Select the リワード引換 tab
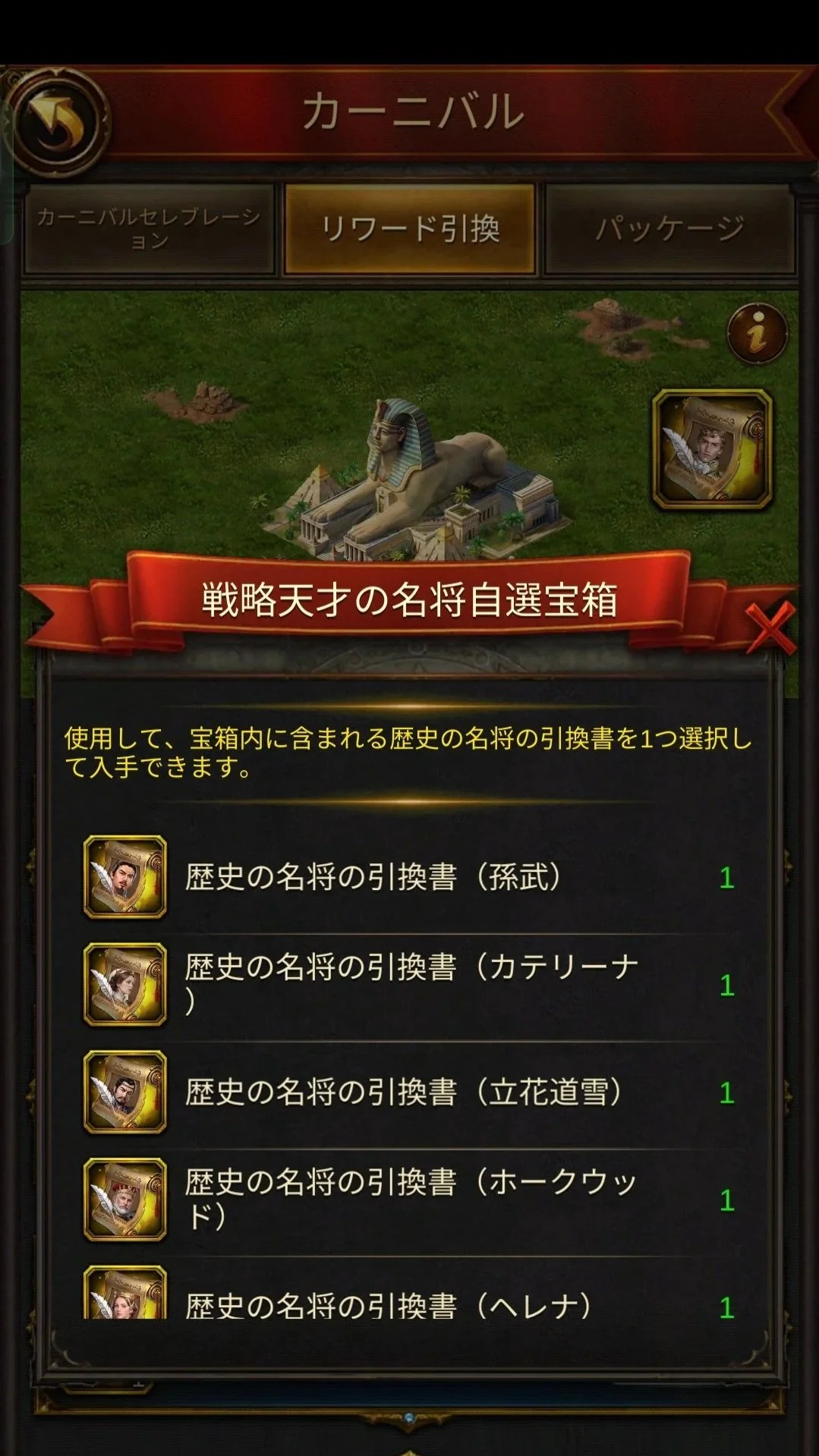This screenshot has height=1456, width=819. pyautogui.click(x=410, y=228)
